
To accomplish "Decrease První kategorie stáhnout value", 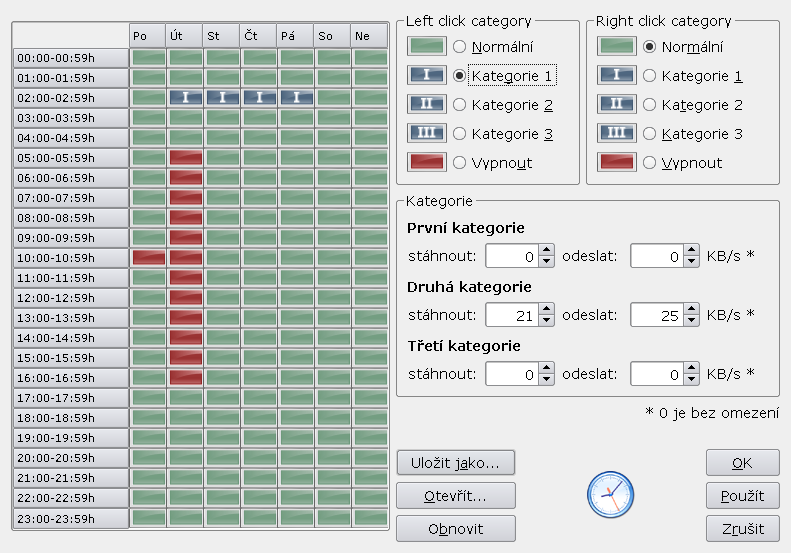I will pyautogui.click(x=546, y=261).
